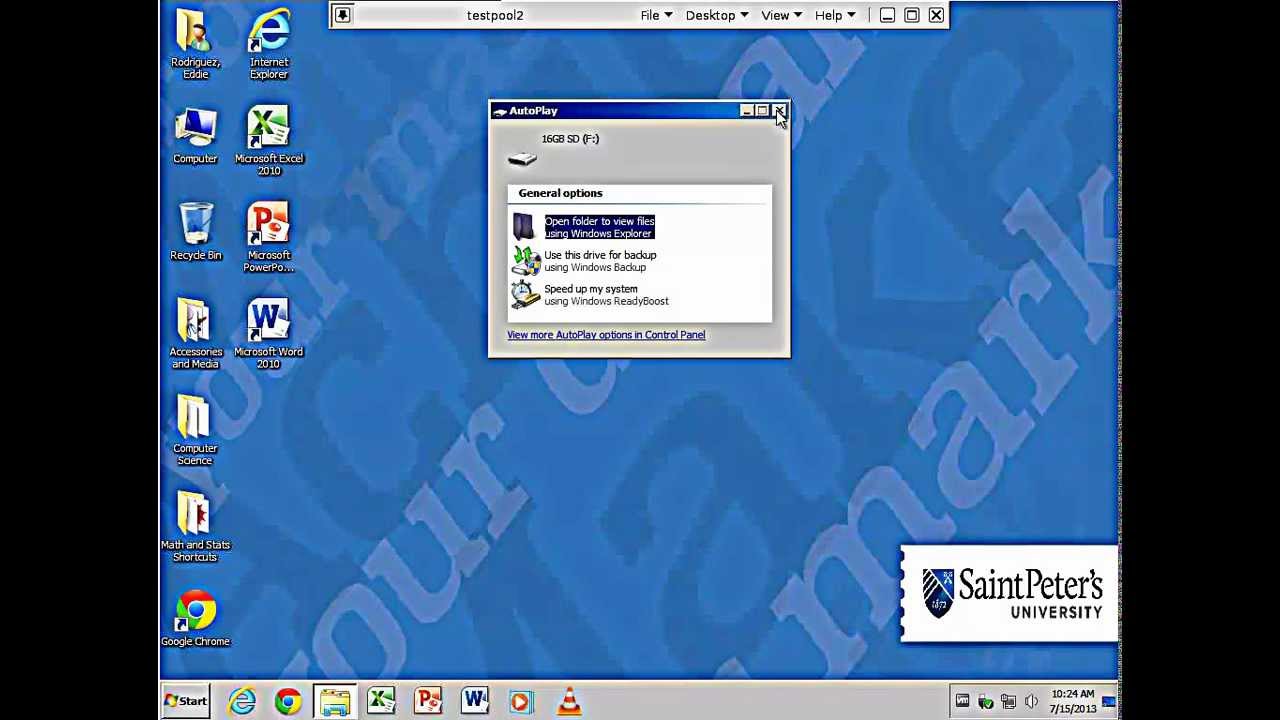Minimize the AutoPlay dialog
The image size is (1280, 720).
pos(746,111)
